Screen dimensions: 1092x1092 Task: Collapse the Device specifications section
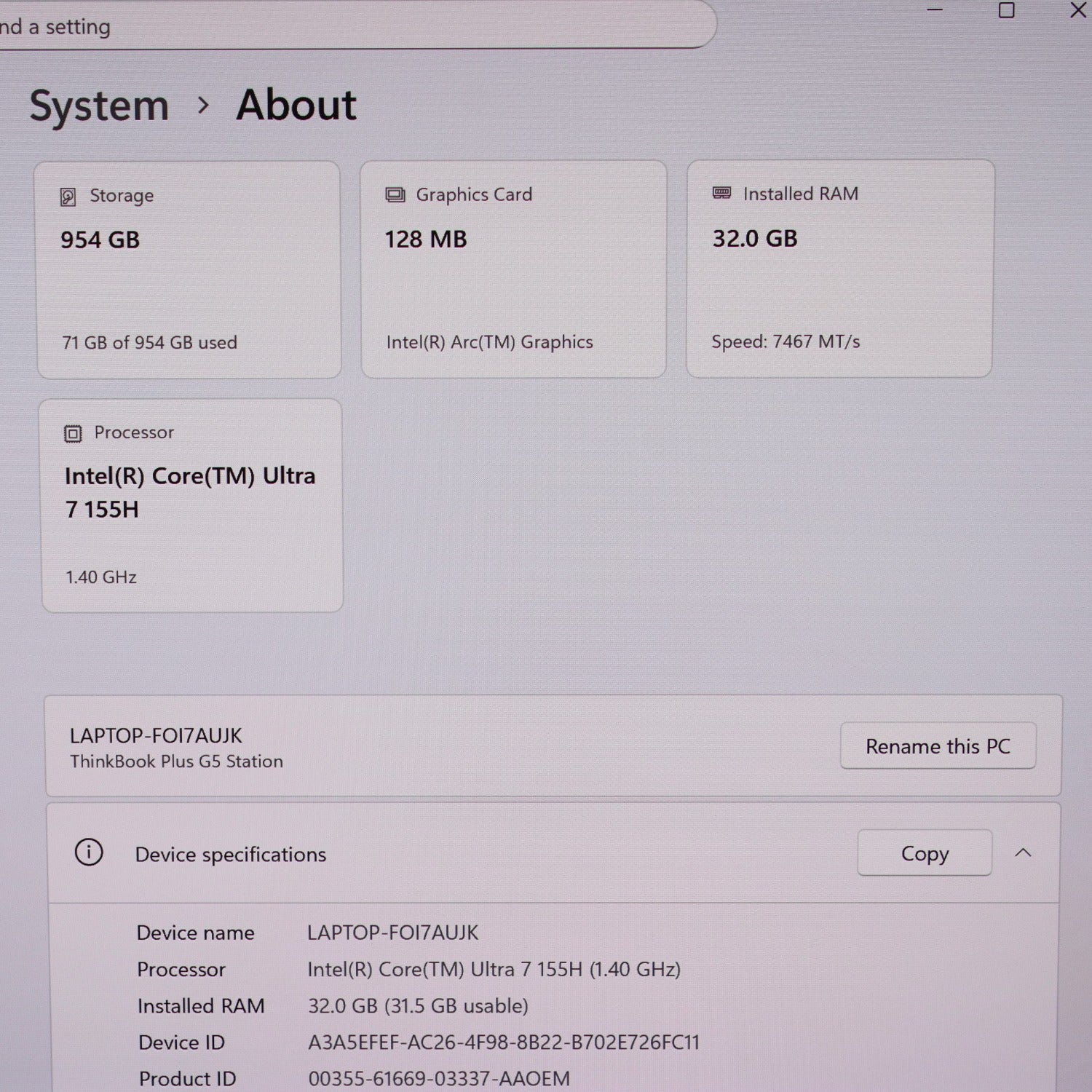(1023, 852)
